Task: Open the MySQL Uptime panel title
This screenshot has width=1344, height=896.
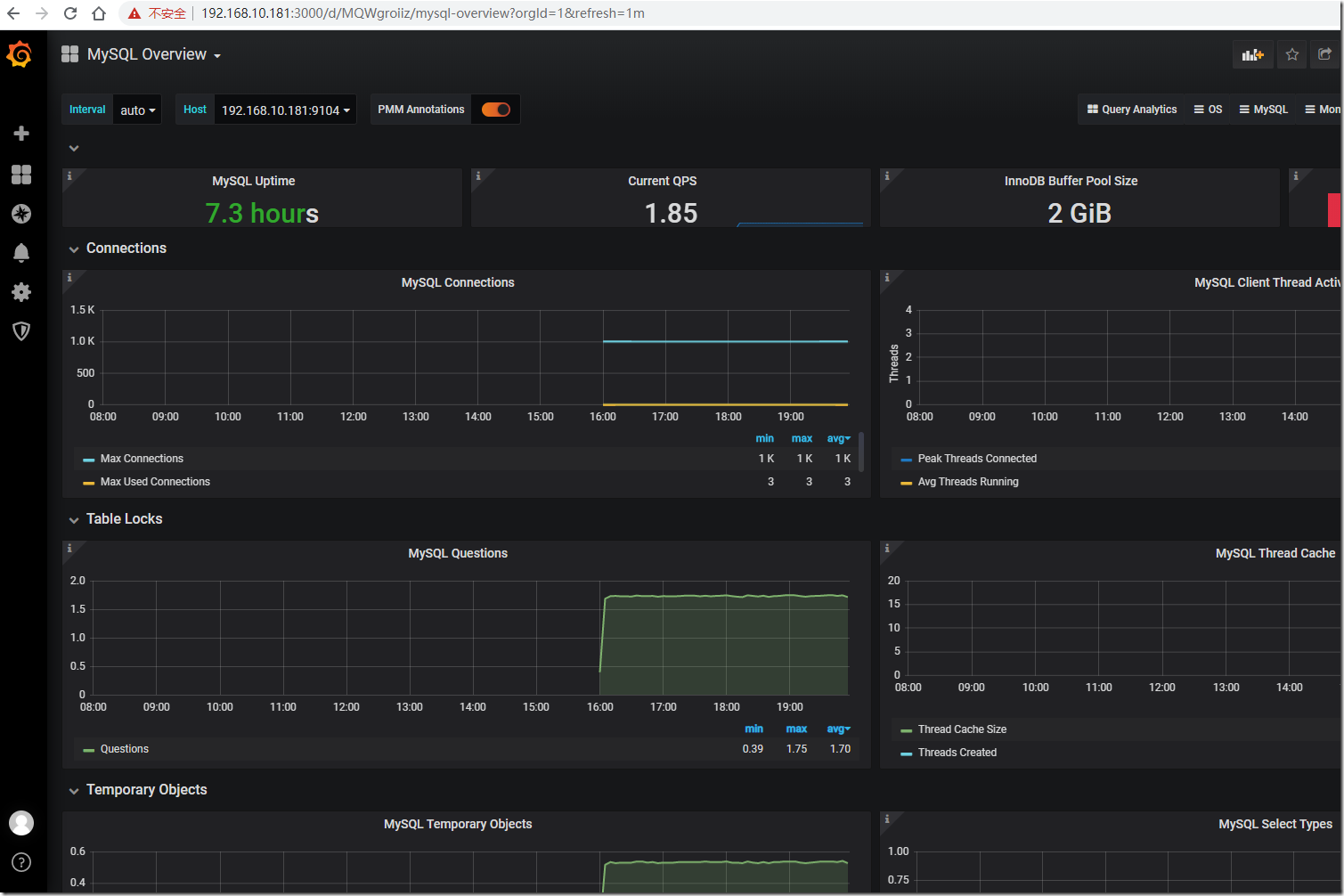Action: pyautogui.click(x=254, y=181)
